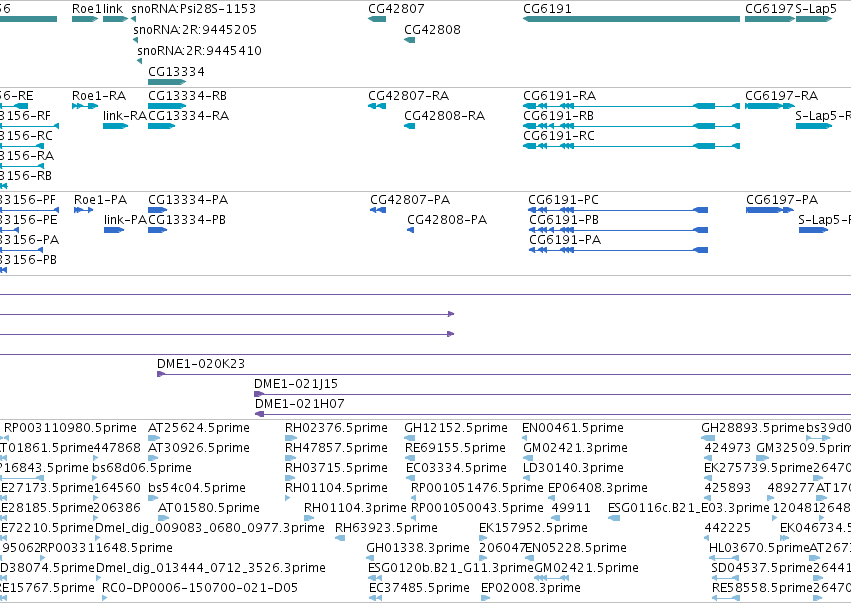Click transcript link-RA

(125, 116)
